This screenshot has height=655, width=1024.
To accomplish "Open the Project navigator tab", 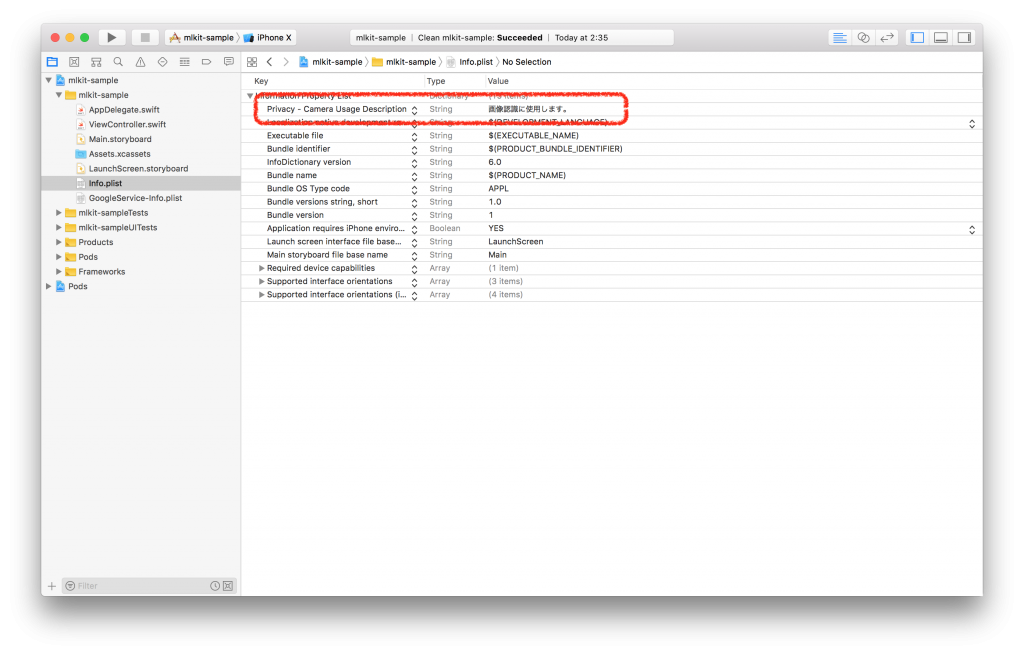I will [52, 62].
